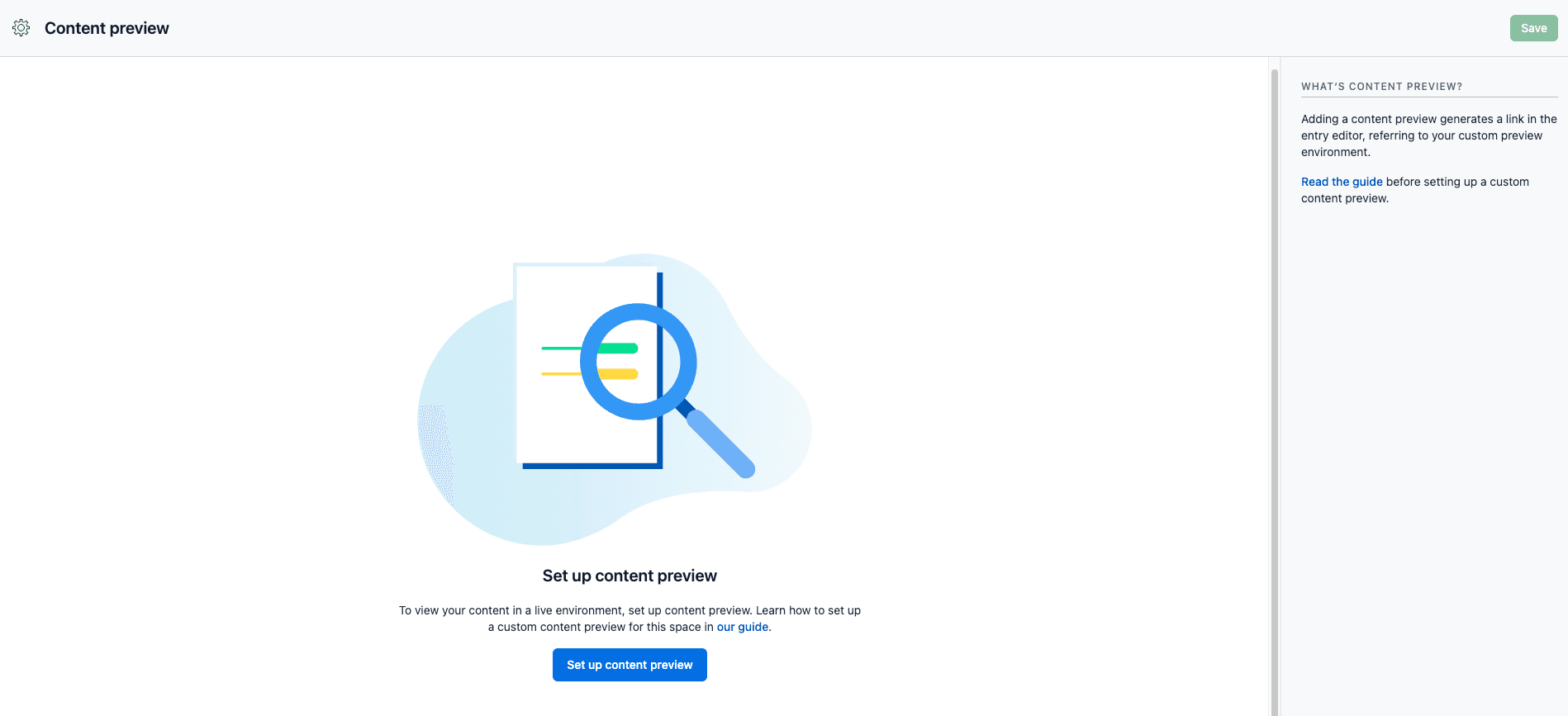Screen dimensions: 1568x716
Task: Click the blue Set up content preview button
Action: (x=630, y=665)
